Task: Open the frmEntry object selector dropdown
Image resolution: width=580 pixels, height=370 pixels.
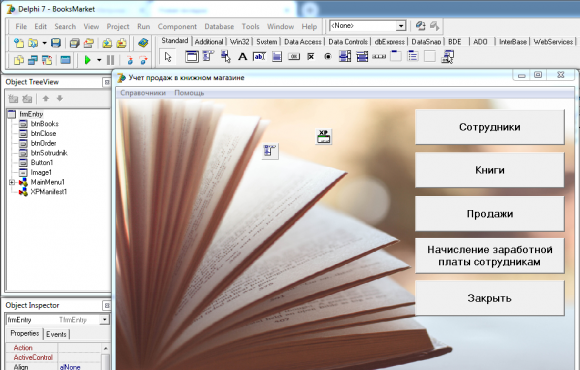Action: [105, 320]
